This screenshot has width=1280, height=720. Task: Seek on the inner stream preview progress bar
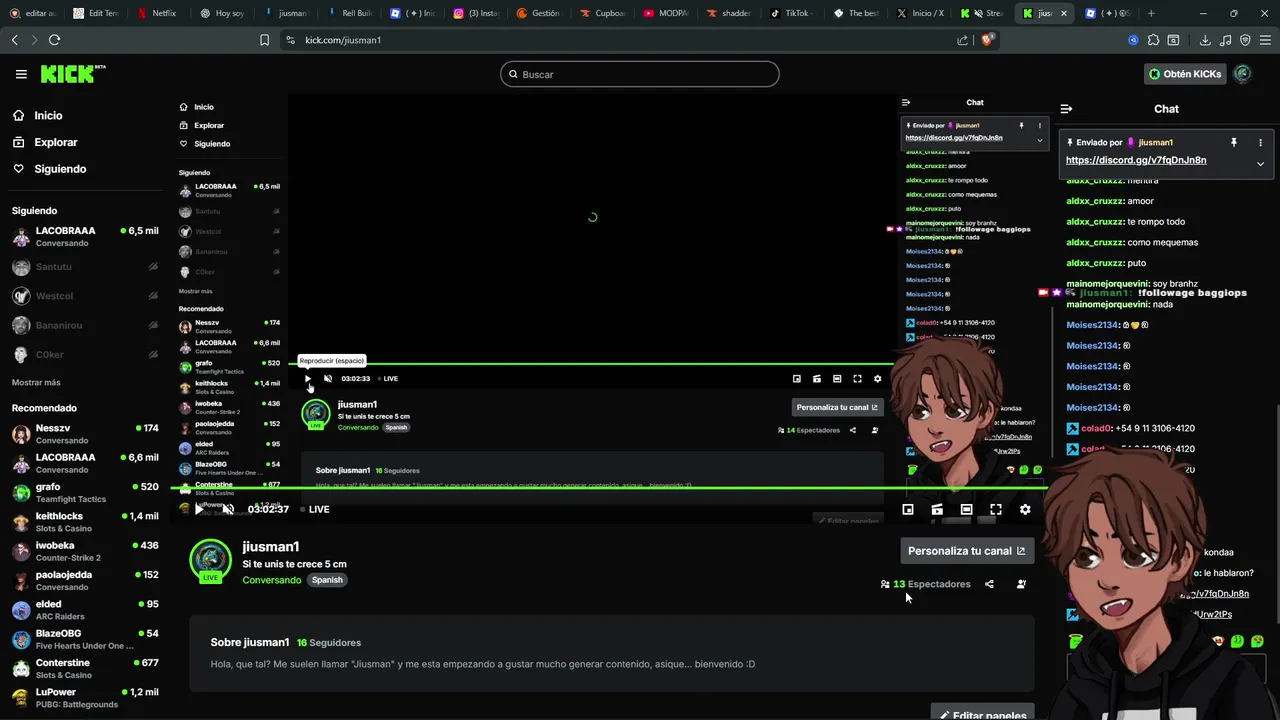click(592, 364)
